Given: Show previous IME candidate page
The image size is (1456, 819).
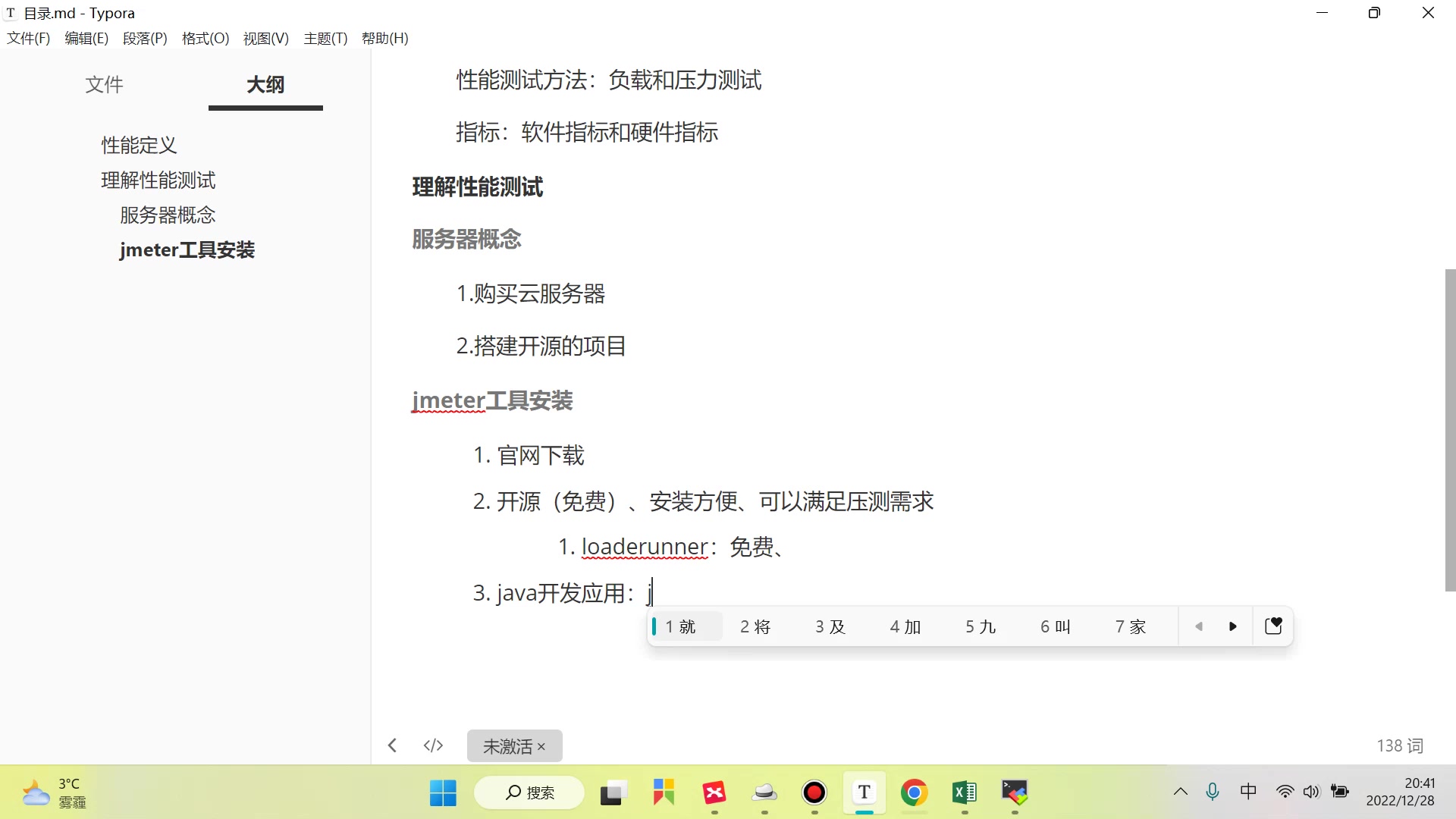Looking at the screenshot, I should click(x=1199, y=626).
